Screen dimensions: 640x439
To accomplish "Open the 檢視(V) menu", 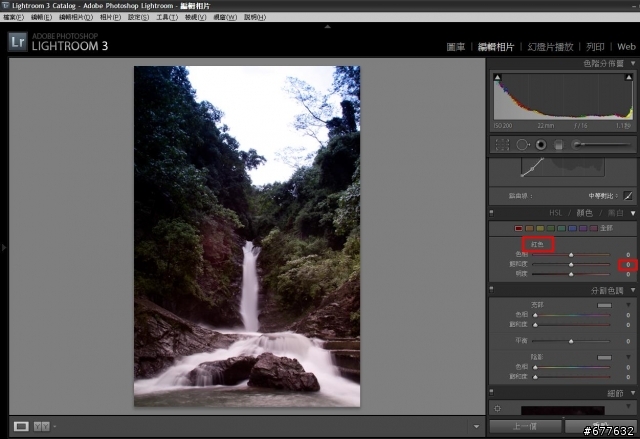I will [x=196, y=17].
